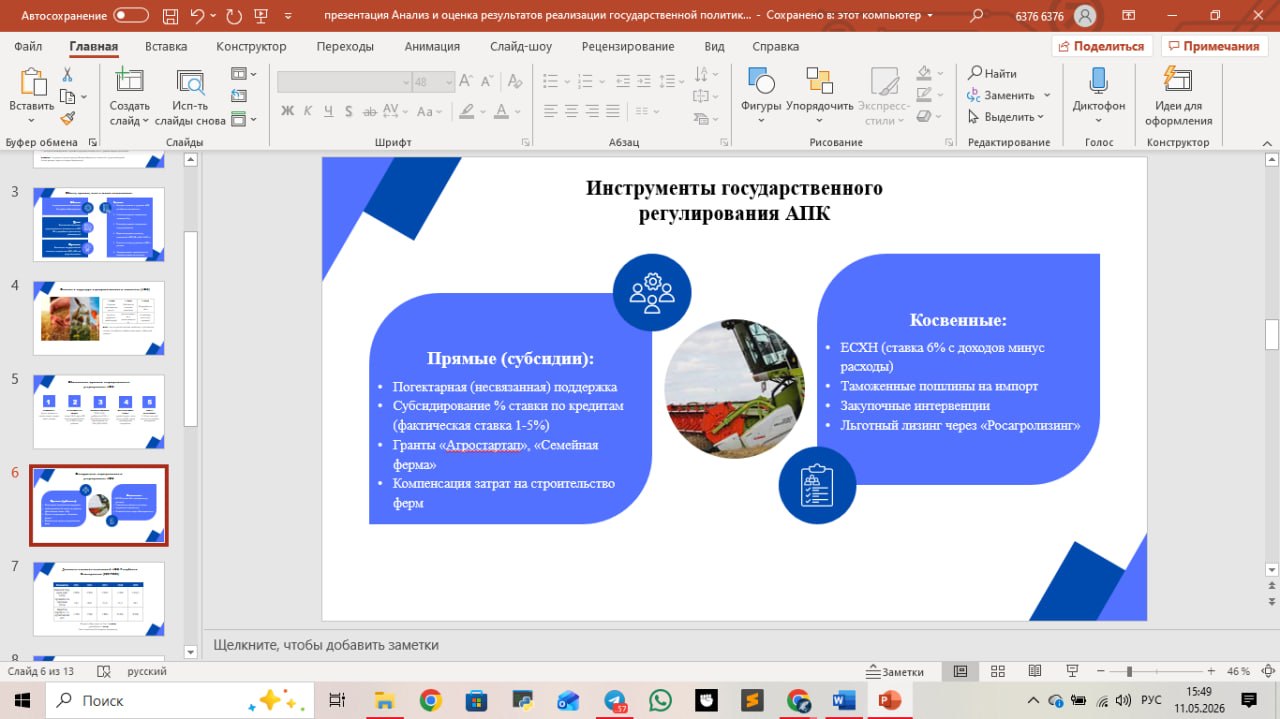This screenshot has height=719, width=1280.
Task: Click the 6376 6376 account name
Action: tap(1039, 16)
